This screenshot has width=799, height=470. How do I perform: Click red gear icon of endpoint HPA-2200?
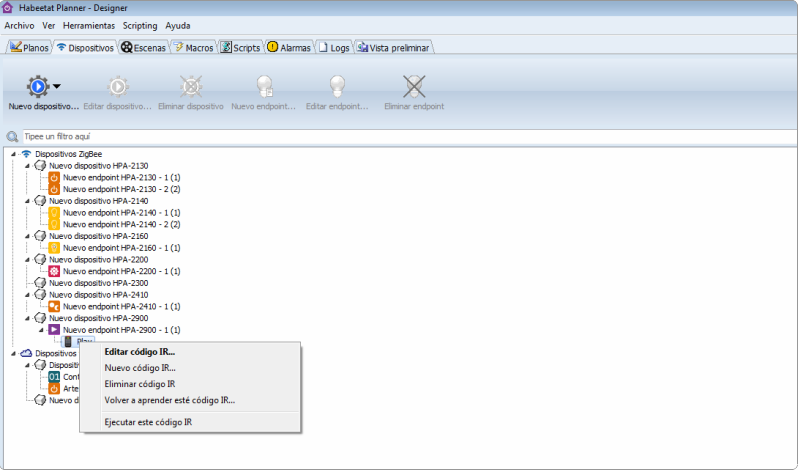pos(54,271)
